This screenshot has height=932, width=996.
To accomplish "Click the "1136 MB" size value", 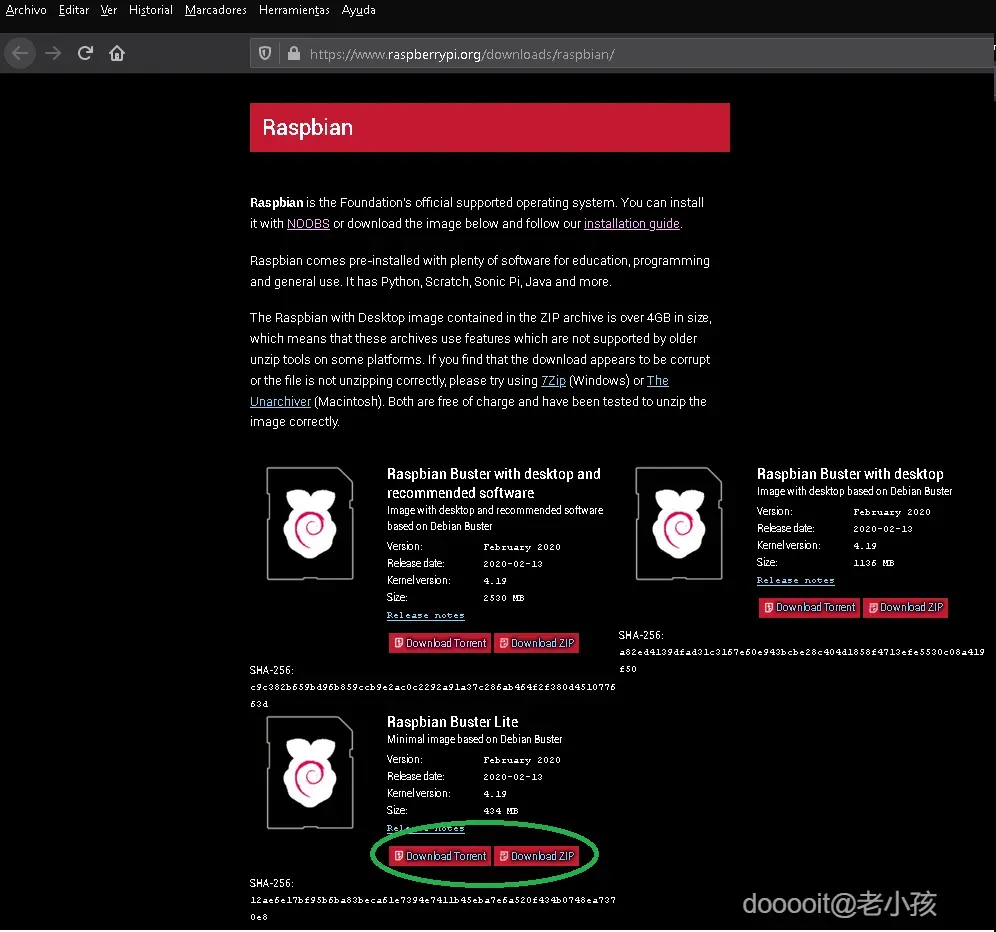I will pos(873,563).
